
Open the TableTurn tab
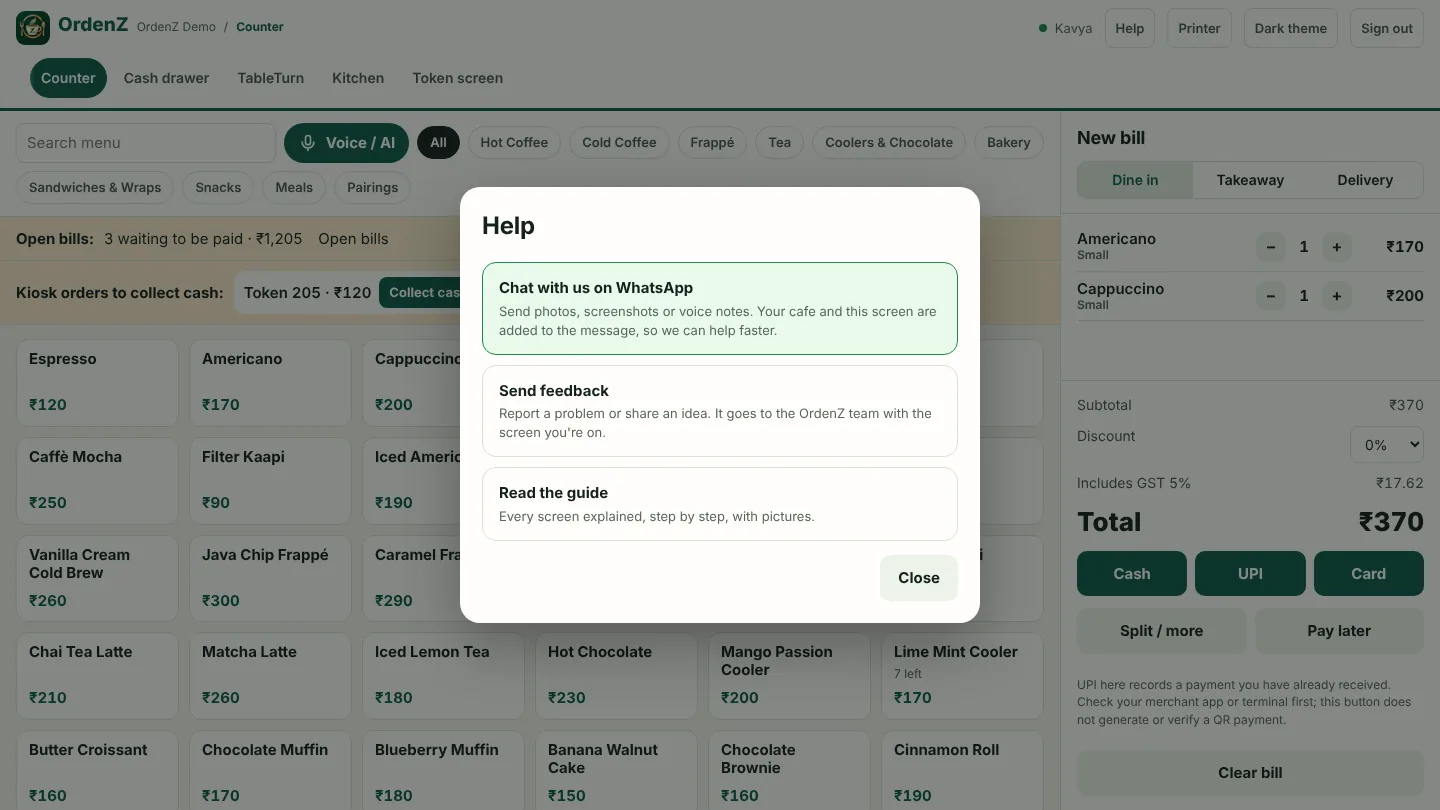(271, 78)
